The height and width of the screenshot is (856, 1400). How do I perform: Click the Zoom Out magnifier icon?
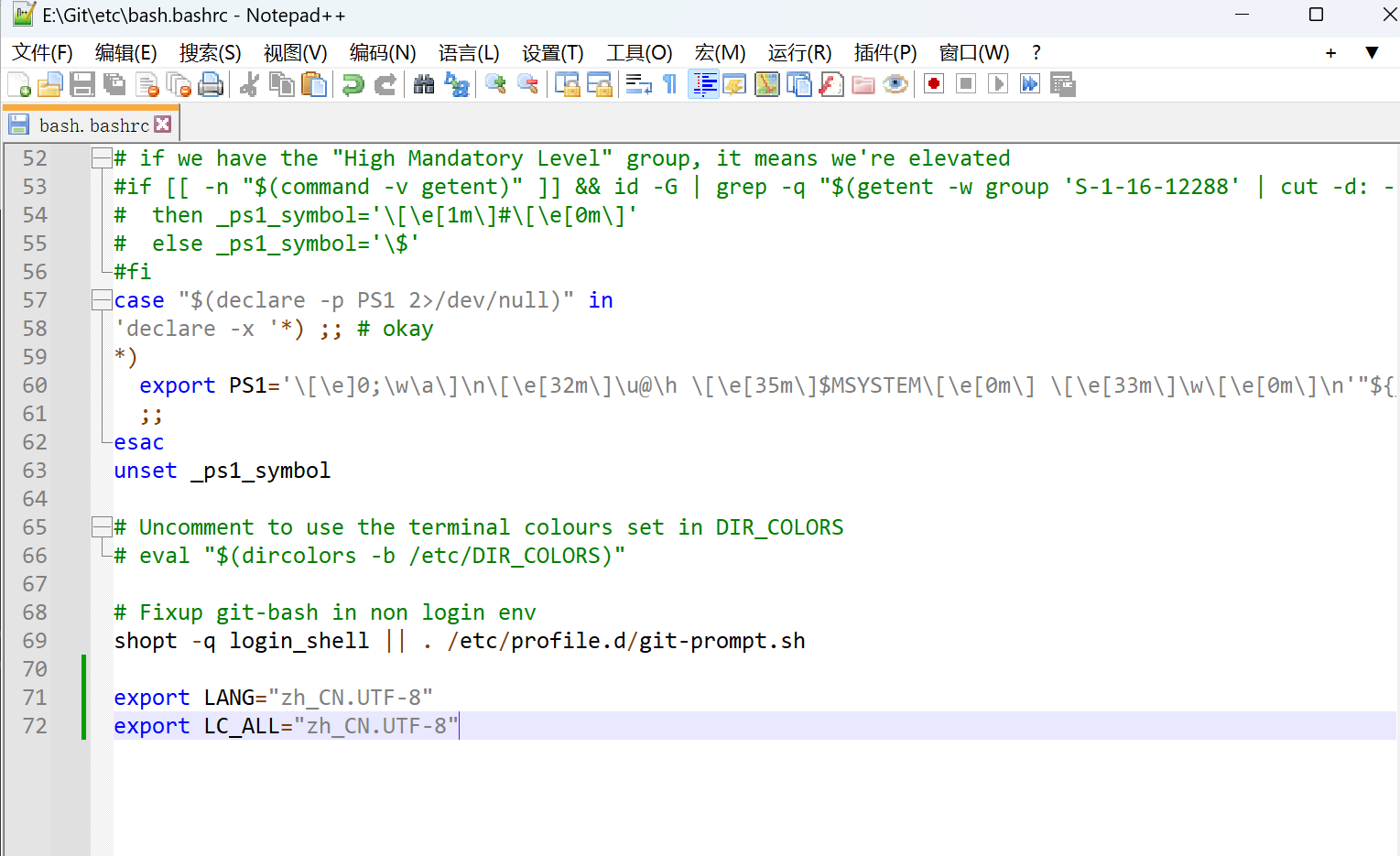click(527, 85)
